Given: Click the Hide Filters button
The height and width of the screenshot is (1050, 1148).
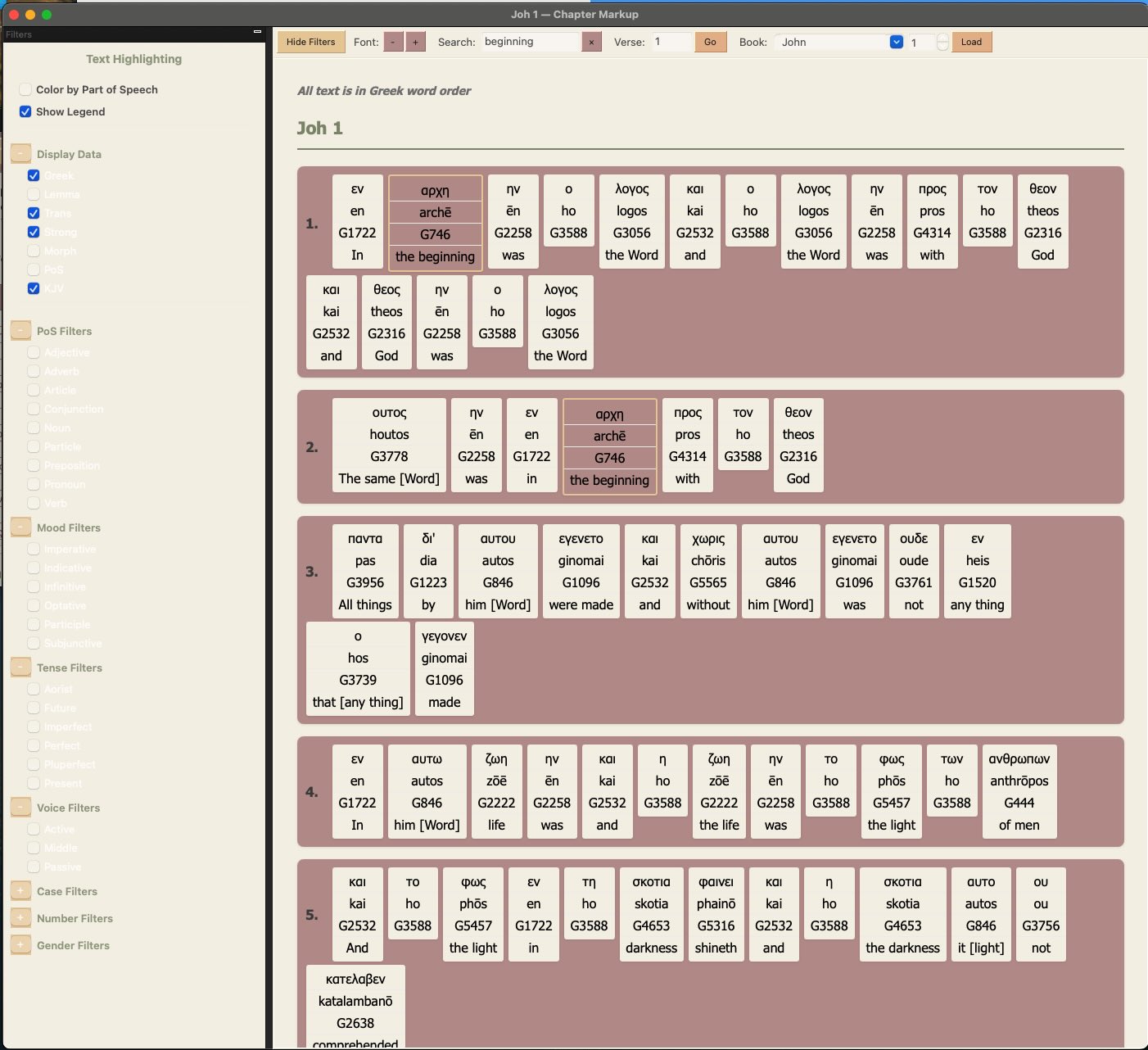Looking at the screenshot, I should tap(310, 42).
